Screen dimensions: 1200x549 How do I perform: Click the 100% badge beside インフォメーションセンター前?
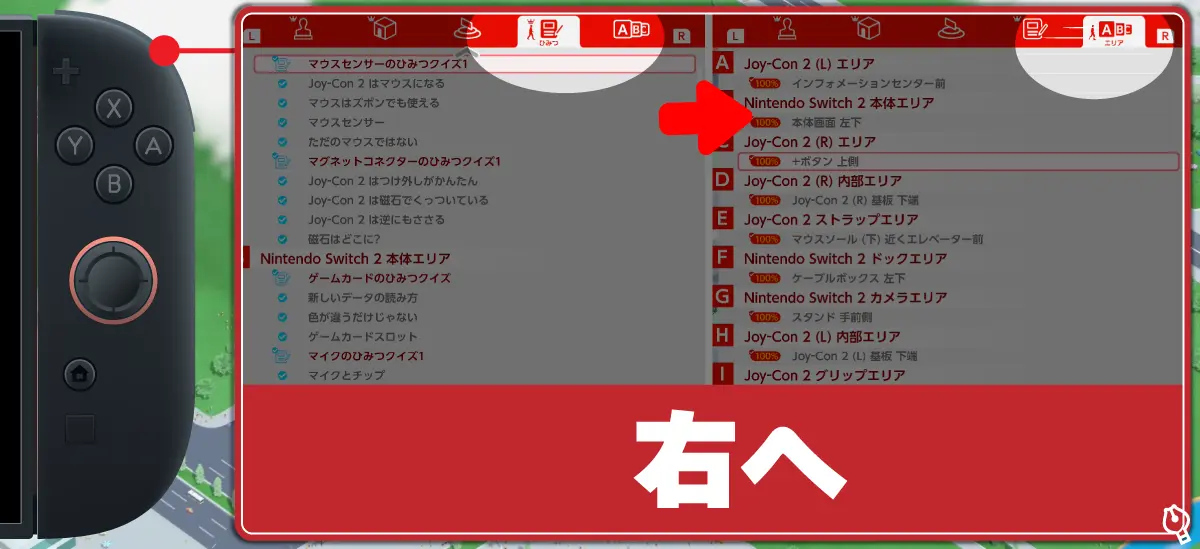coord(765,84)
